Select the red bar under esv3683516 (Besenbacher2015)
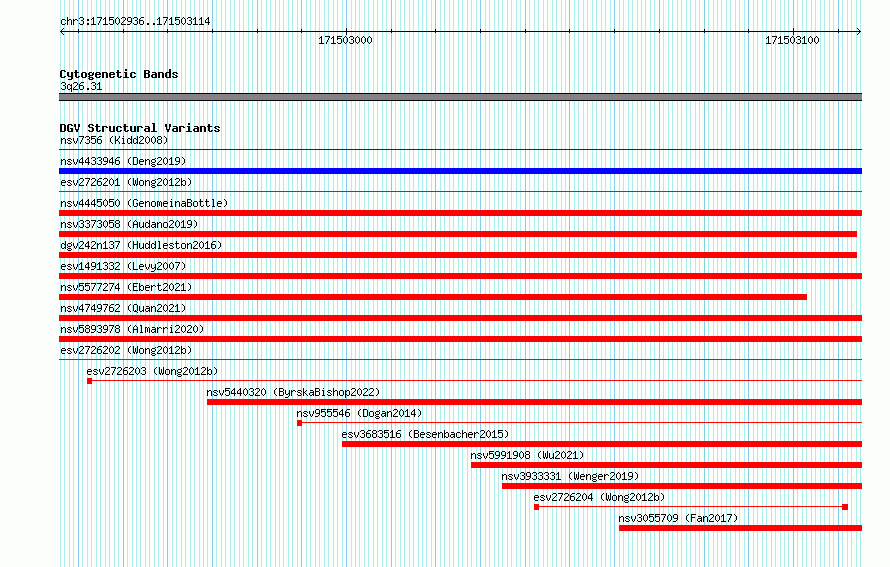Image resolution: width=890 pixels, height=567 pixels. [602, 444]
